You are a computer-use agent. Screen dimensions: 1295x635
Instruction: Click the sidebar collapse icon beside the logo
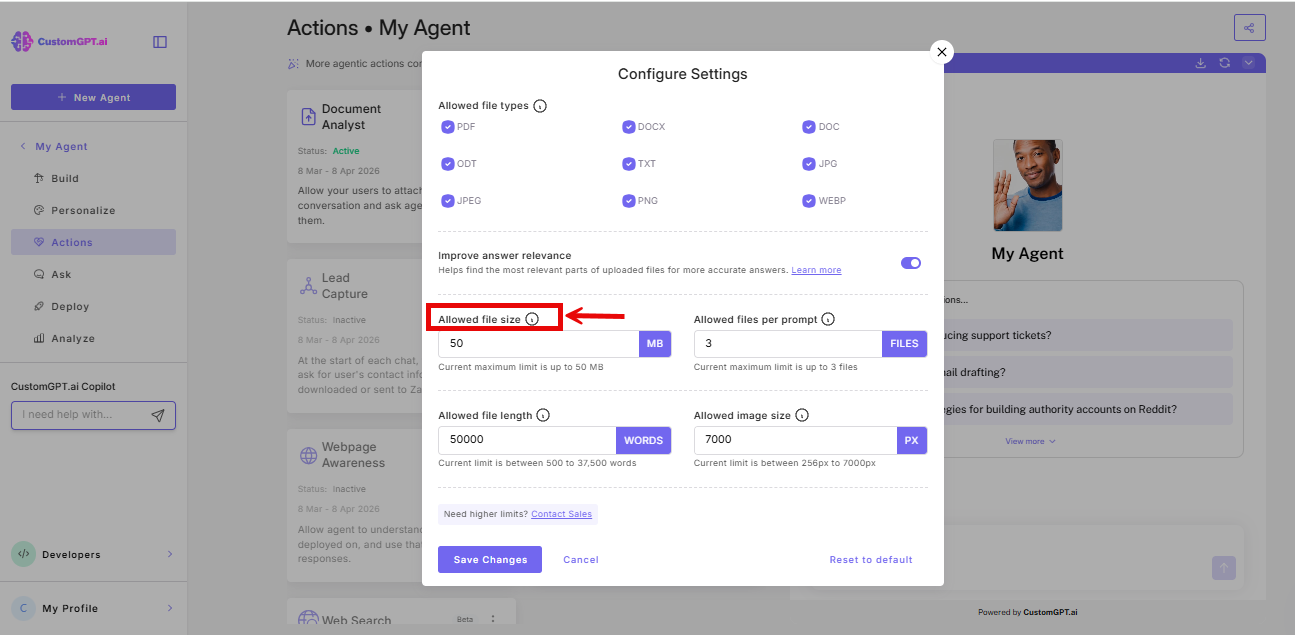(x=160, y=41)
